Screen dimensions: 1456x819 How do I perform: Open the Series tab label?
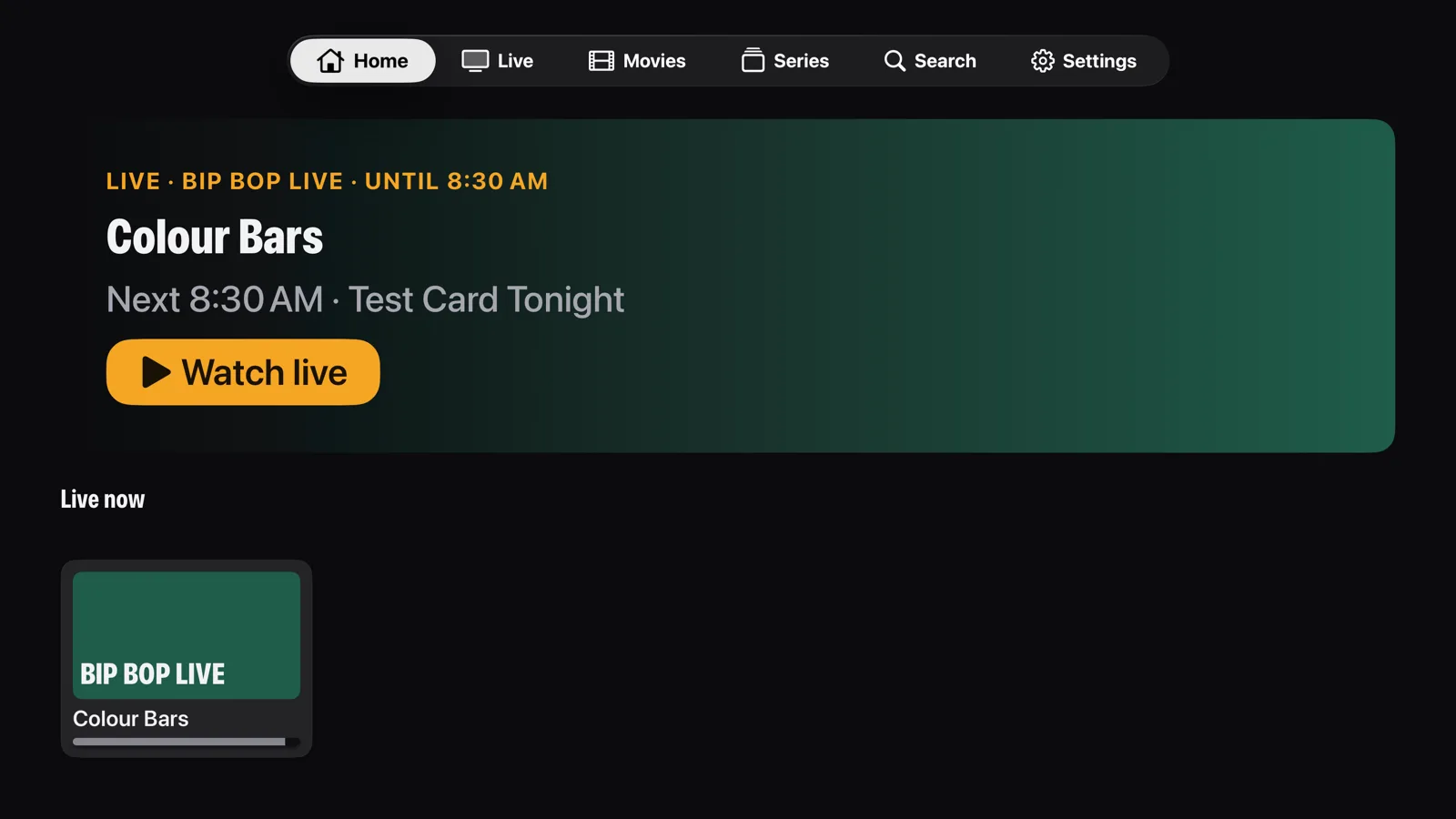point(801,61)
